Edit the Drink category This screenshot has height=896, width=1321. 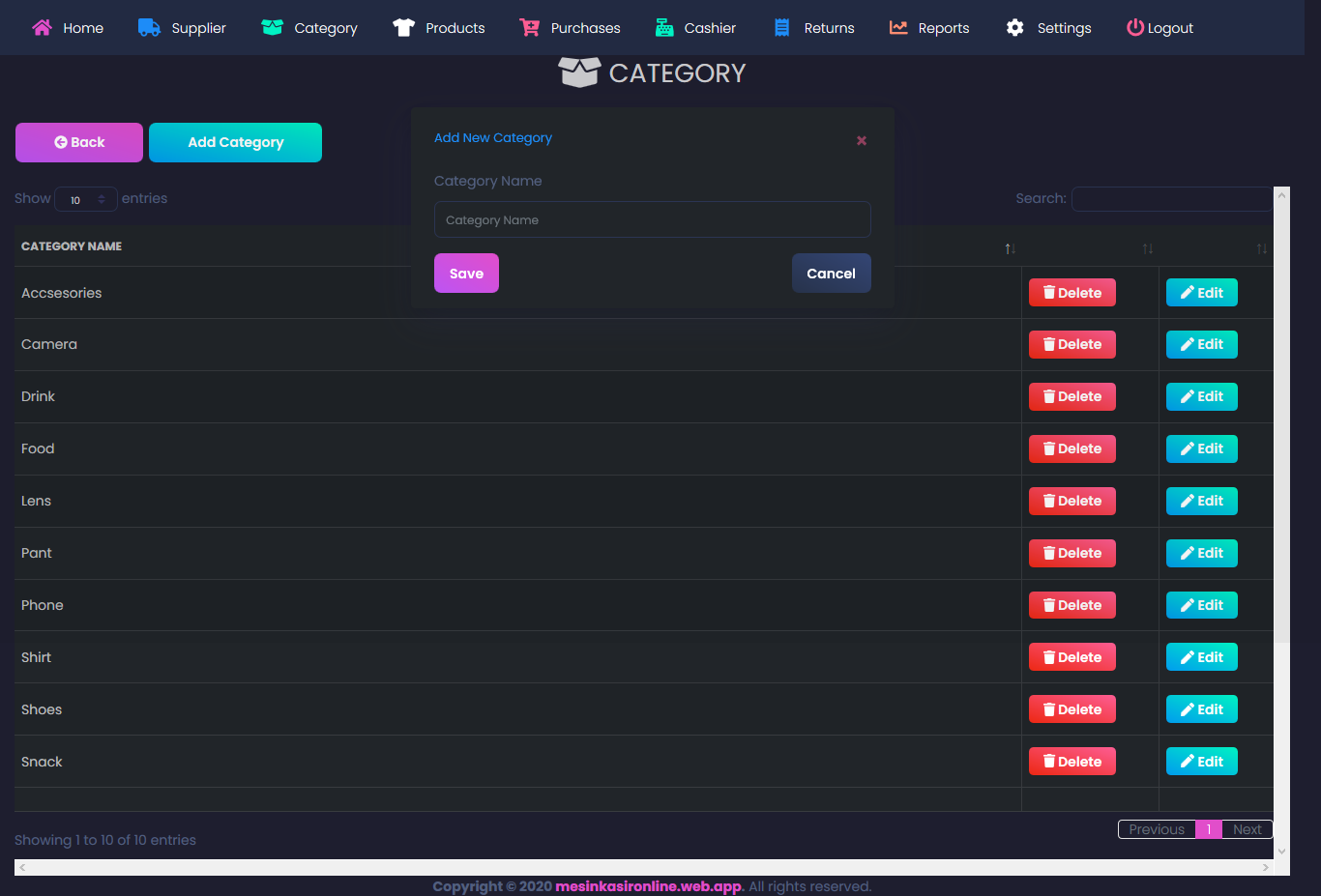pyautogui.click(x=1202, y=396)
